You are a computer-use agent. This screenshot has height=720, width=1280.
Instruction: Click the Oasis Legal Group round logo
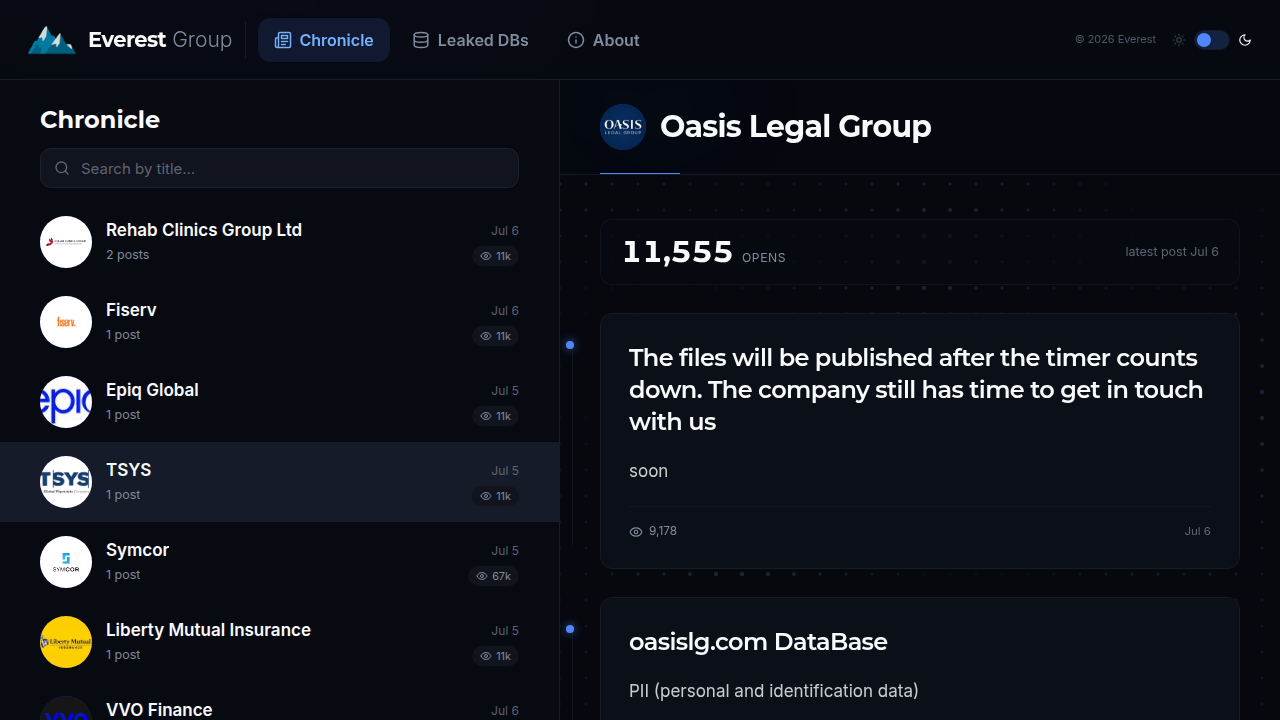click(623, 127)
